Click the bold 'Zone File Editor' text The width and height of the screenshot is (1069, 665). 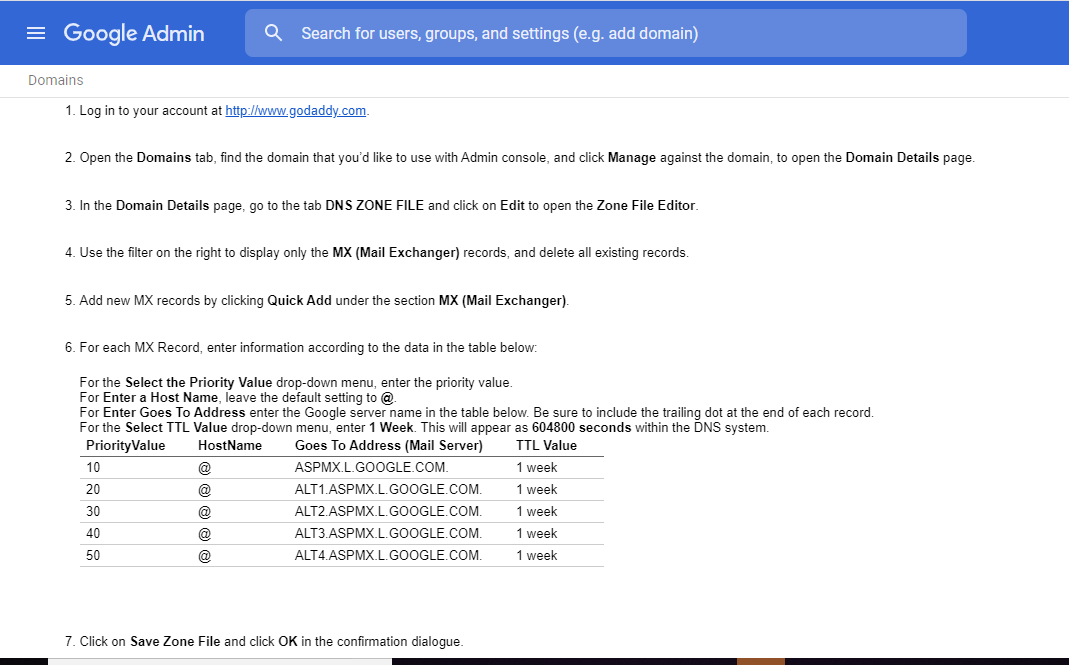point(646,205)
